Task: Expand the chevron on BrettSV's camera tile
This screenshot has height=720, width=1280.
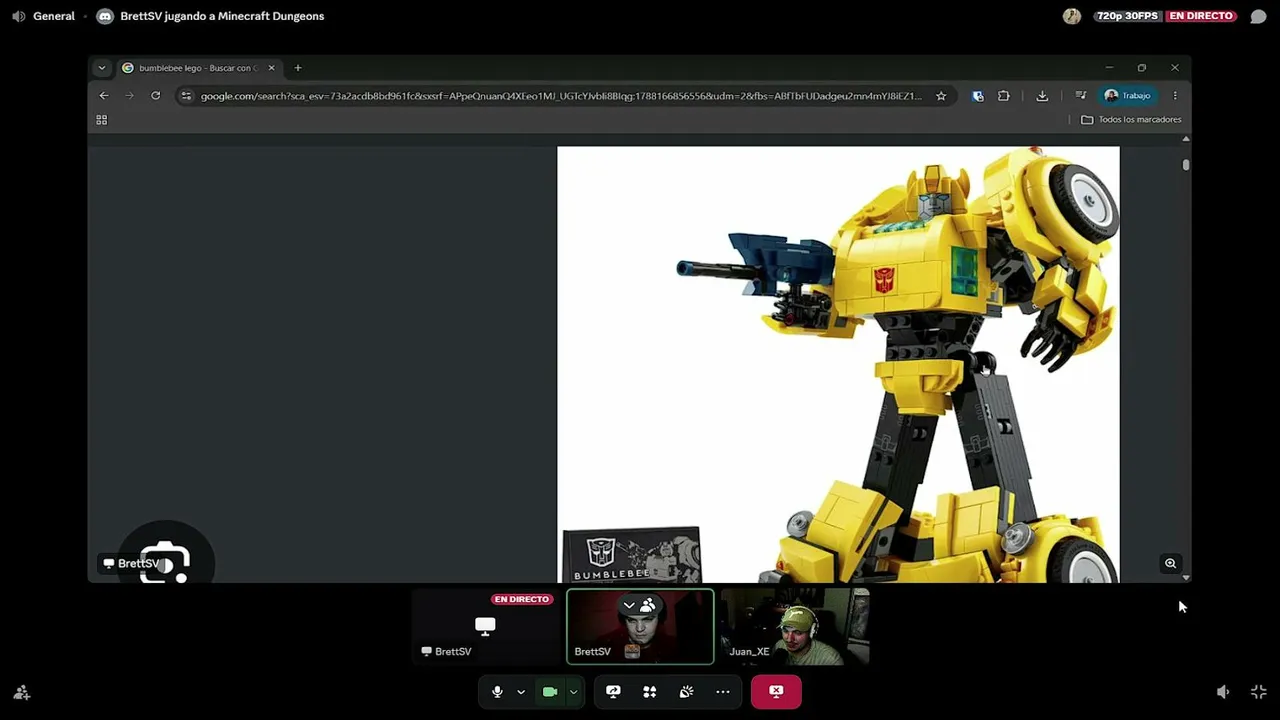Action: (629, 605)
